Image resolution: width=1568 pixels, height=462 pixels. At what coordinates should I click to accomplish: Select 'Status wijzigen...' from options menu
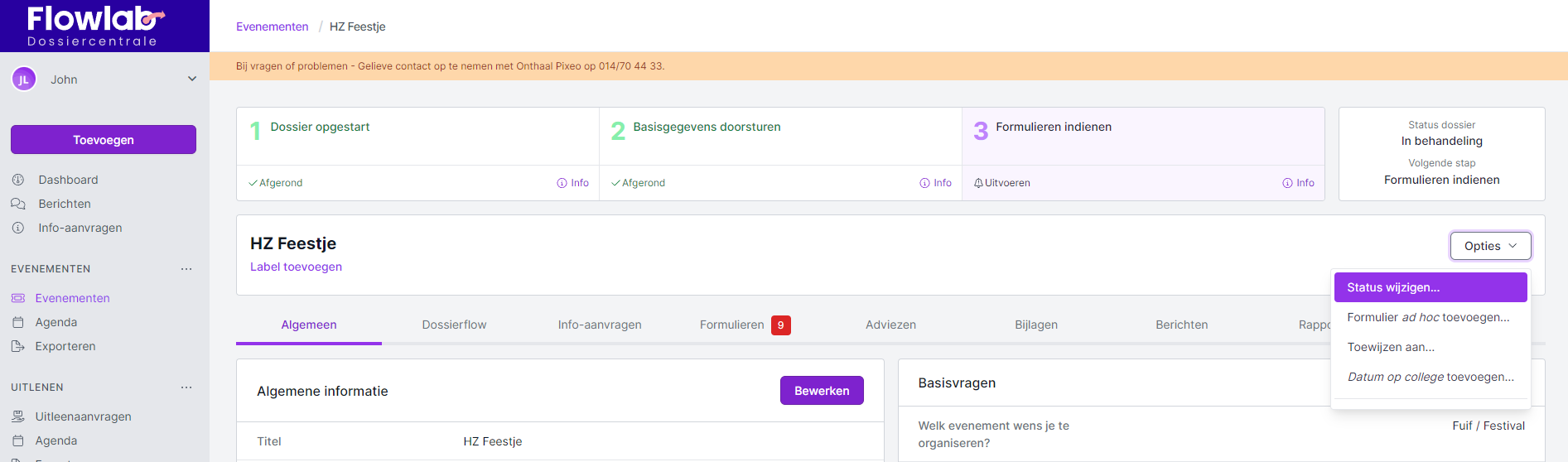[1430, 287]
